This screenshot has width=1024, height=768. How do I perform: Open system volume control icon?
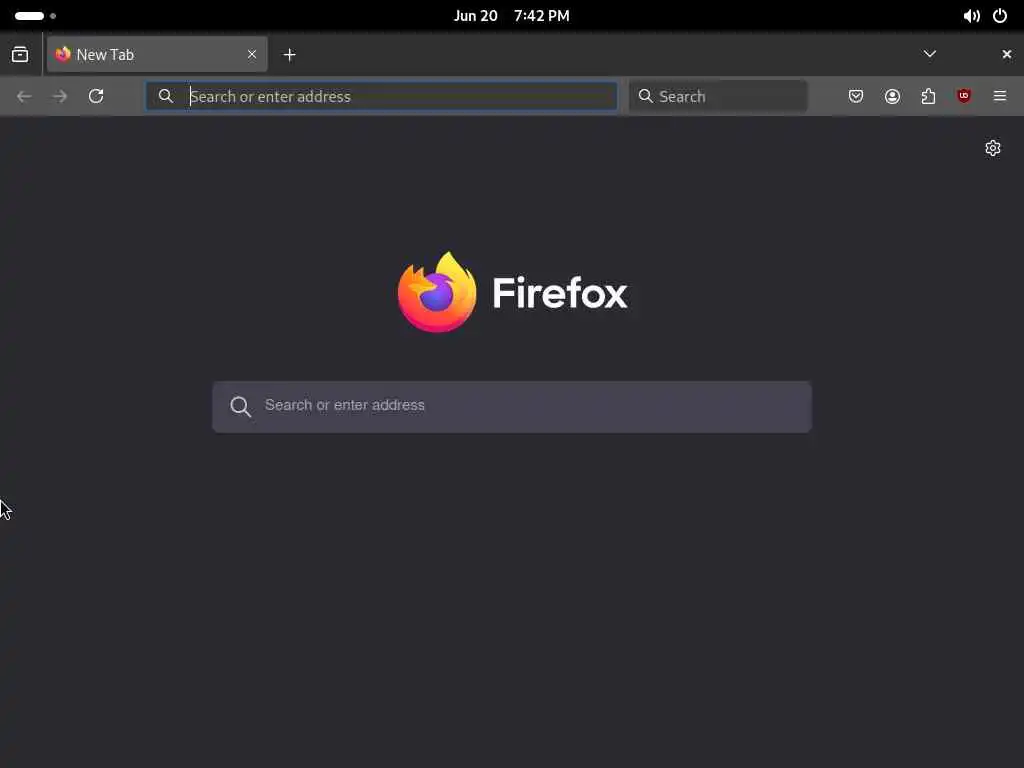tap(971, 16)
